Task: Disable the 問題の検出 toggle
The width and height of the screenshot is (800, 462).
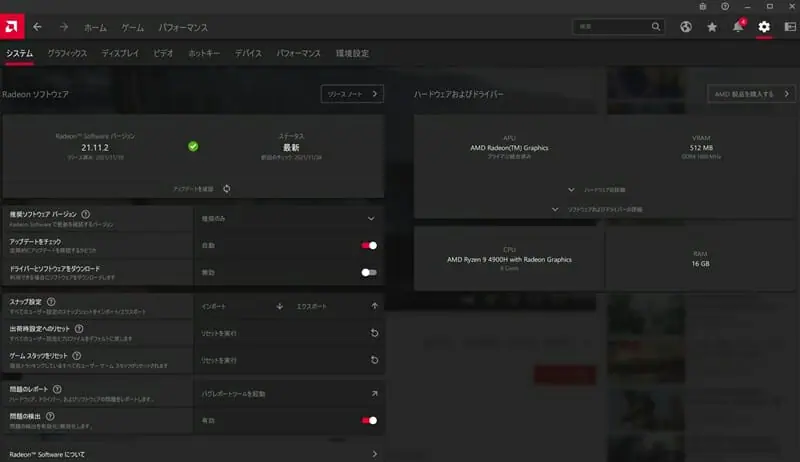Action: click(x=369, y=421)
